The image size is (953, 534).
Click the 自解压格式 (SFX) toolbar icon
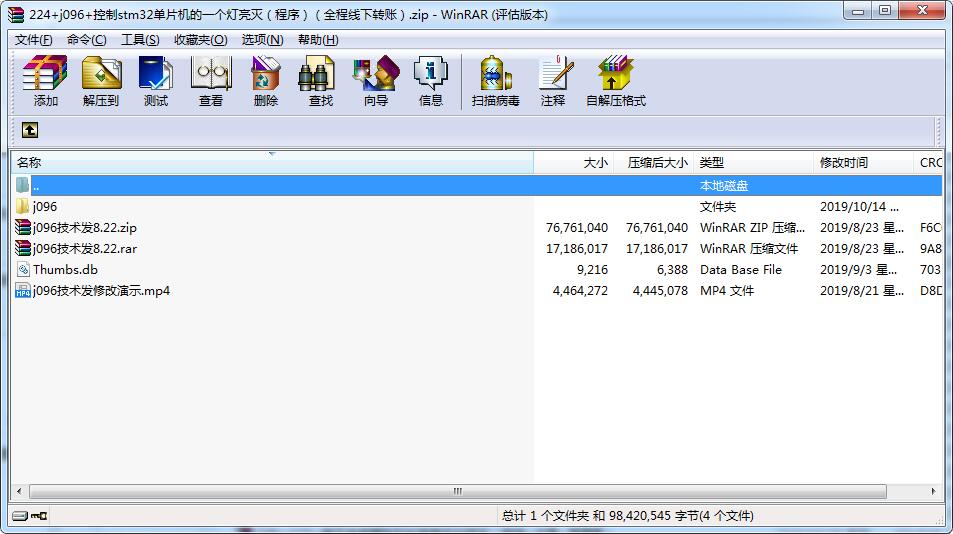pyautogui.click(x=615, y=73)
